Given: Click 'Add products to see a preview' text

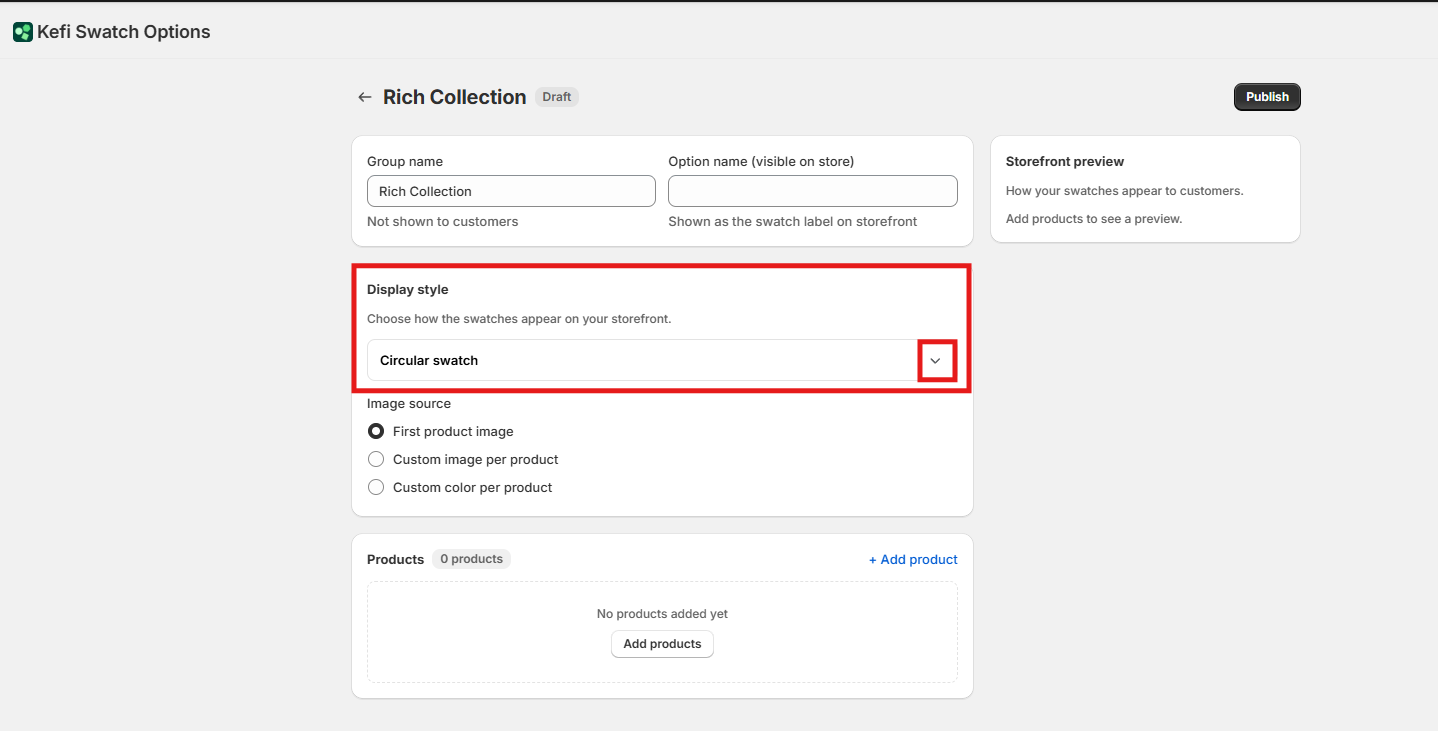Looking at the screenshot, I should [x=1094, y=219].
